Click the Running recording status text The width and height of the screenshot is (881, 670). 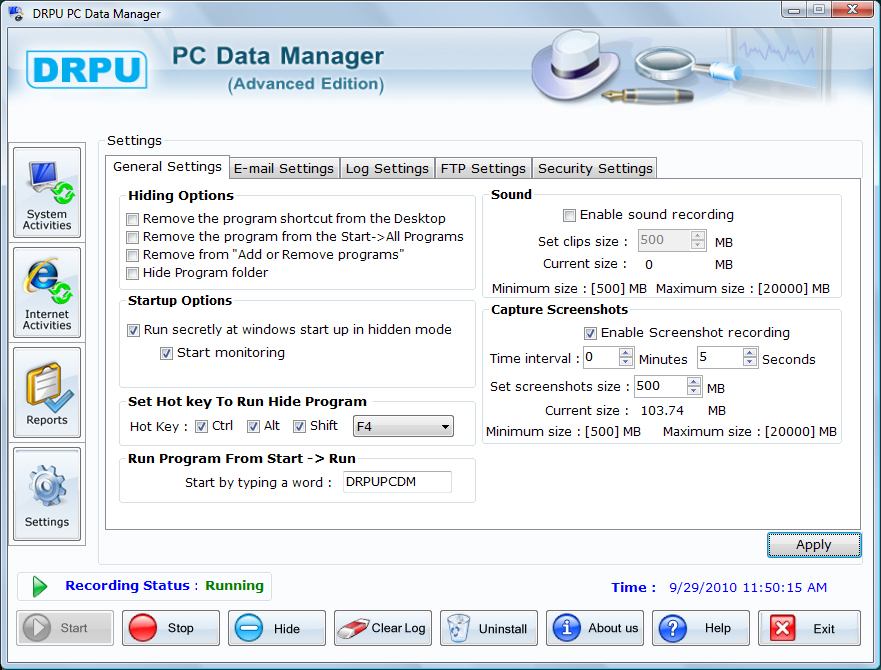click(x=234, y=586)
